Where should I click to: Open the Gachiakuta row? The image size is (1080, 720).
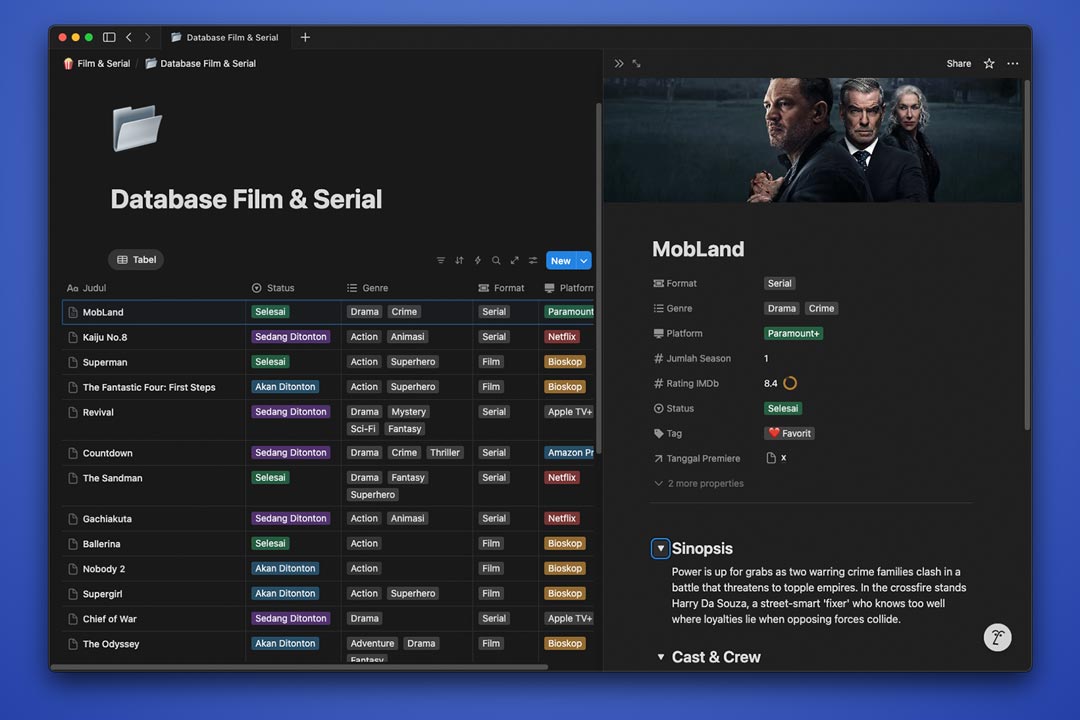107,519
